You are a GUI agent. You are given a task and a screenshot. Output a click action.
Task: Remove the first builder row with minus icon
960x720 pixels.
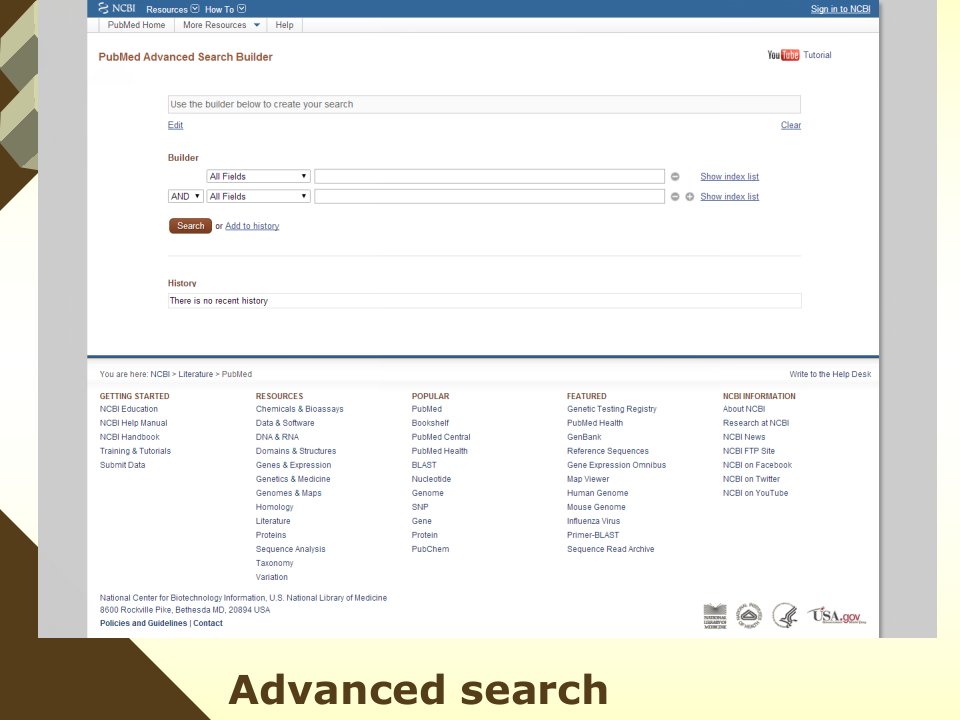(675, 176)
